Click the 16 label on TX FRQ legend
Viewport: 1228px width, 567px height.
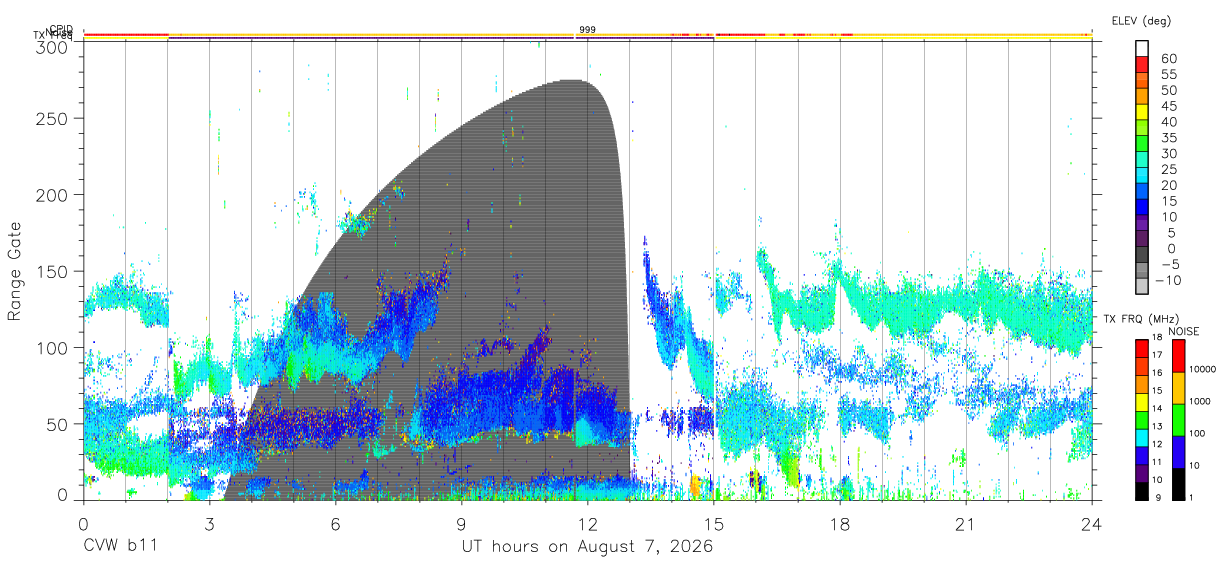click(1155, 372)
